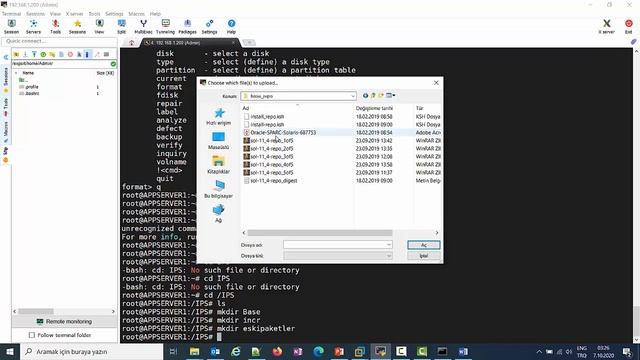Click the new tab button next to session tab
640x360 pixels.
point(249,42)
